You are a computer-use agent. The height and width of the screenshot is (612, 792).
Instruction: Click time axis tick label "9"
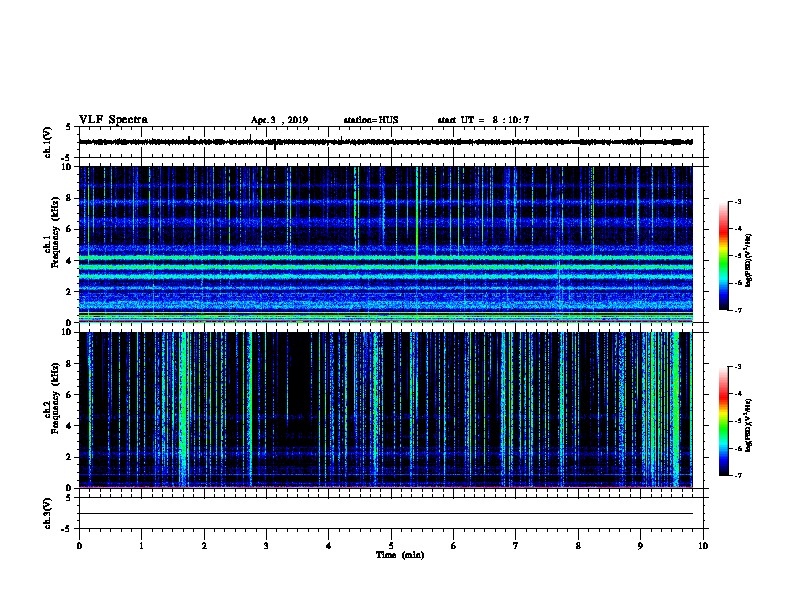[640, 546]
